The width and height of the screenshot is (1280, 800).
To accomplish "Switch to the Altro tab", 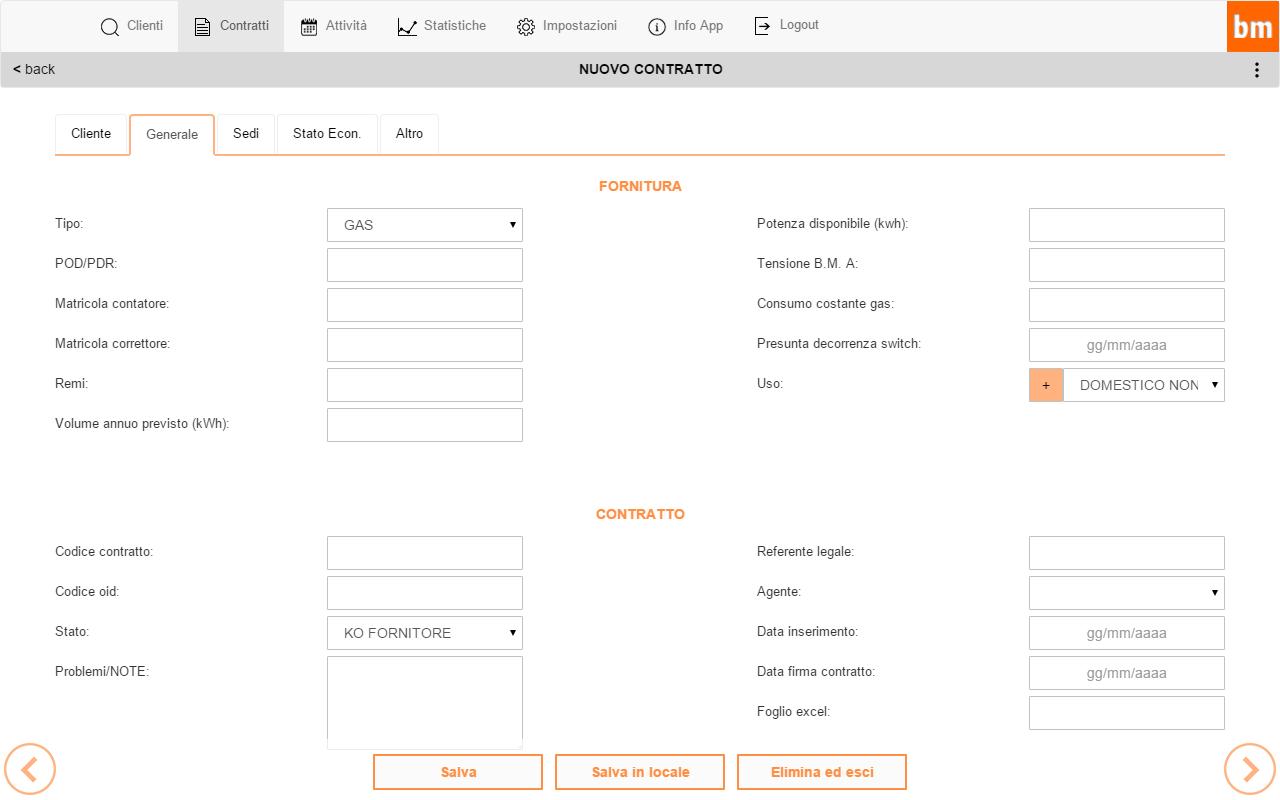I will (x=409, y=134).
